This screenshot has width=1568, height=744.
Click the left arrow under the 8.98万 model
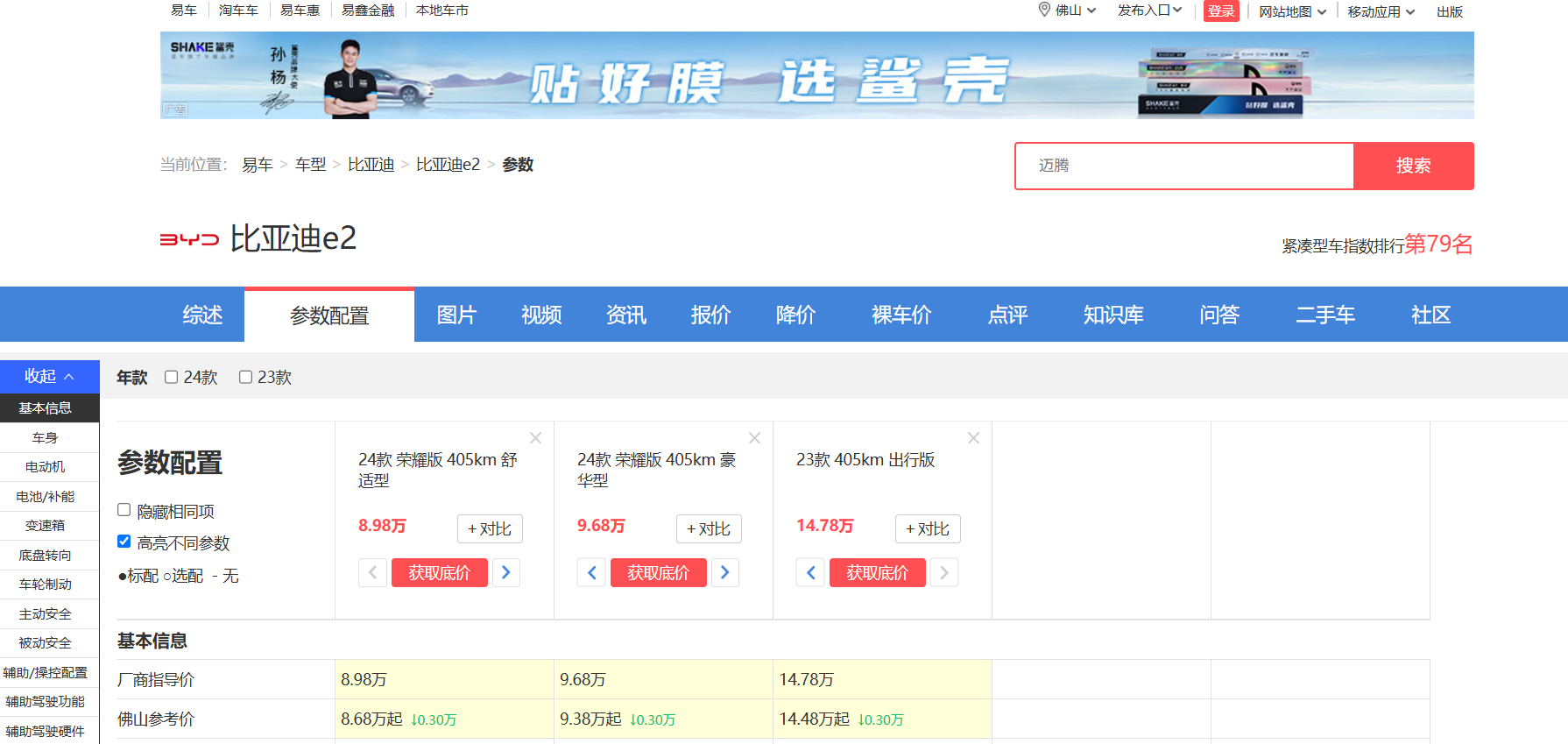pos(372,572)
